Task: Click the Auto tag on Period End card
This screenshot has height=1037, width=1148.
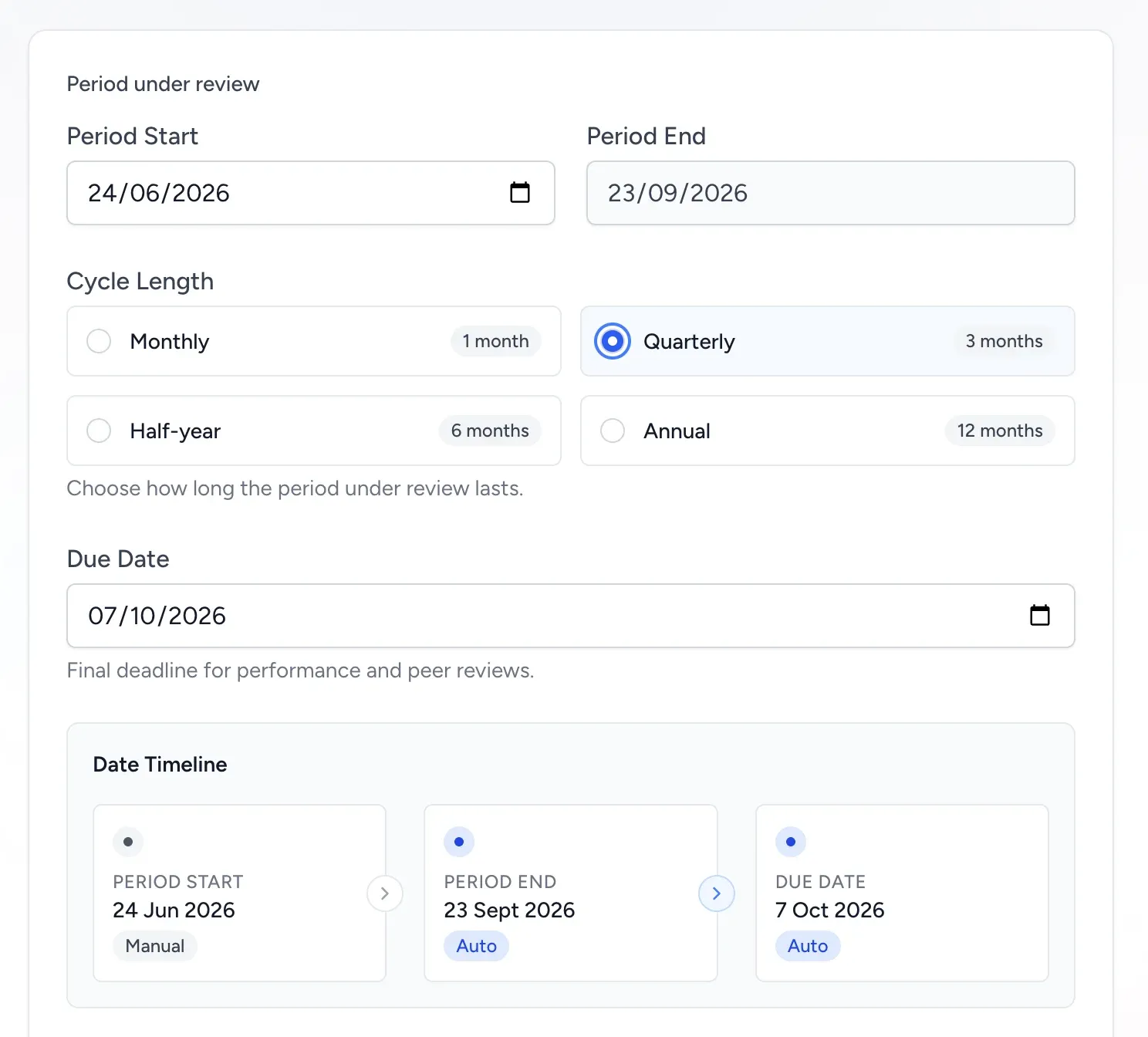Action: 477,946
